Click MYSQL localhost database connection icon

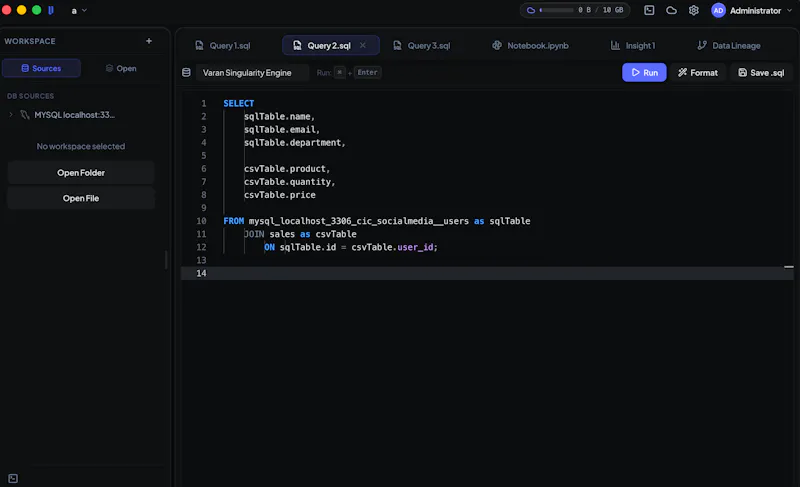(x=24, y=115)
